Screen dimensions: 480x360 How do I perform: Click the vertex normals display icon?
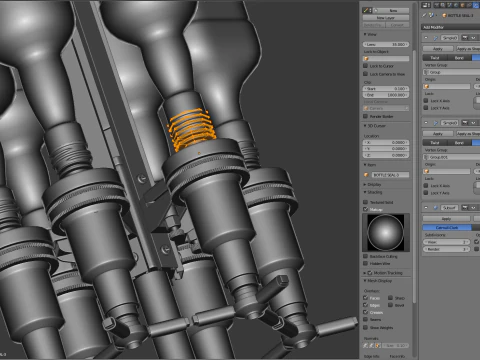(x=366, y=346)
